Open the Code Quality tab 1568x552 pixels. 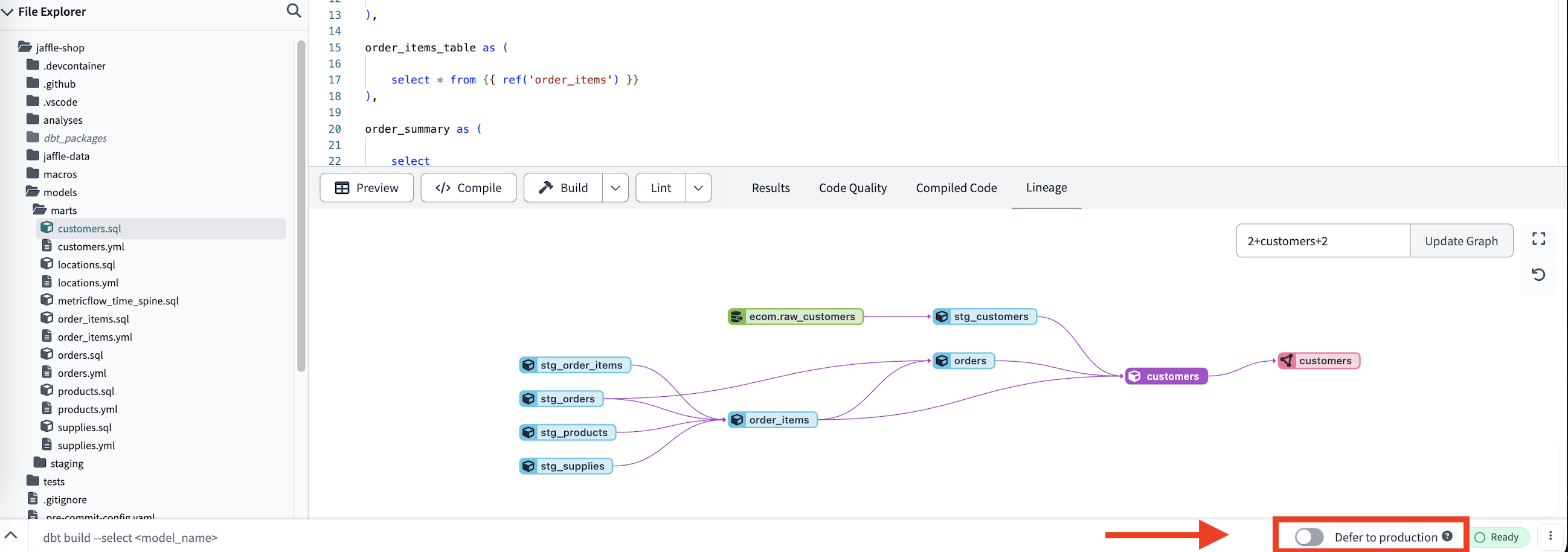click(852, 188)
